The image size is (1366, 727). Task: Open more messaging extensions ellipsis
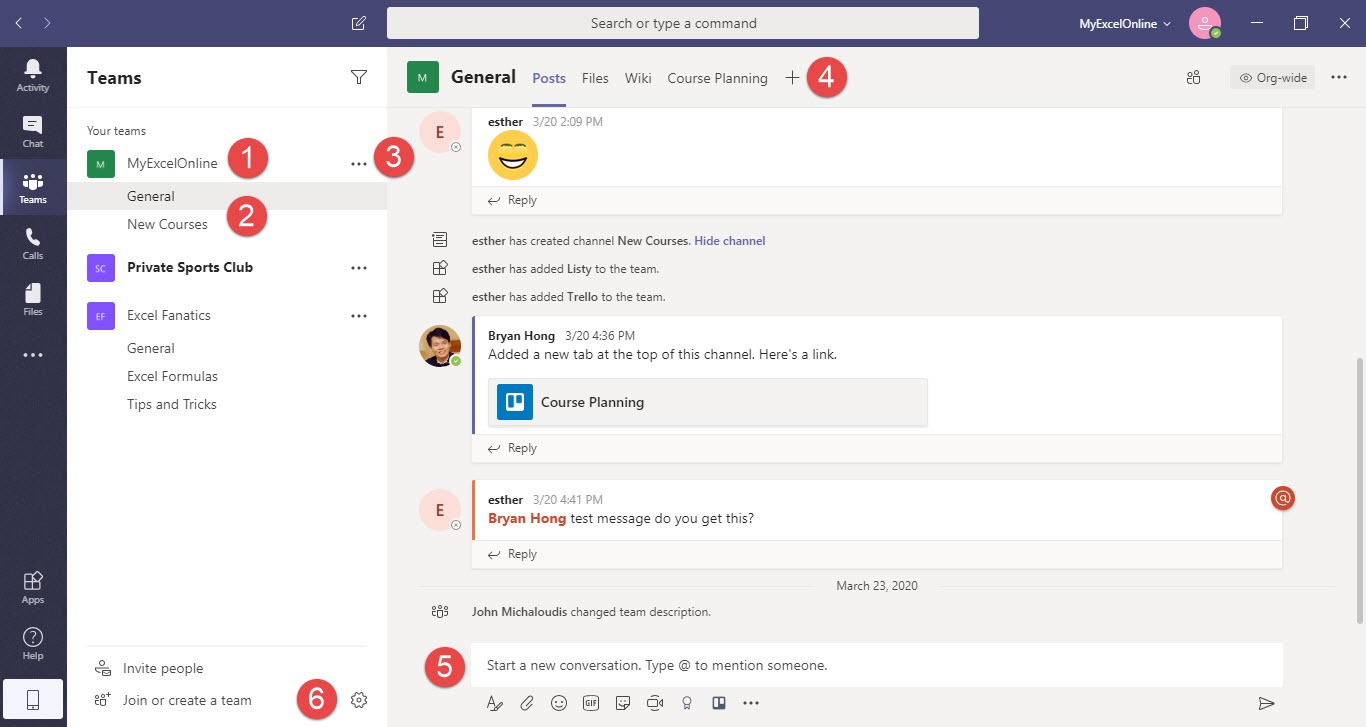tap(751, 703)
